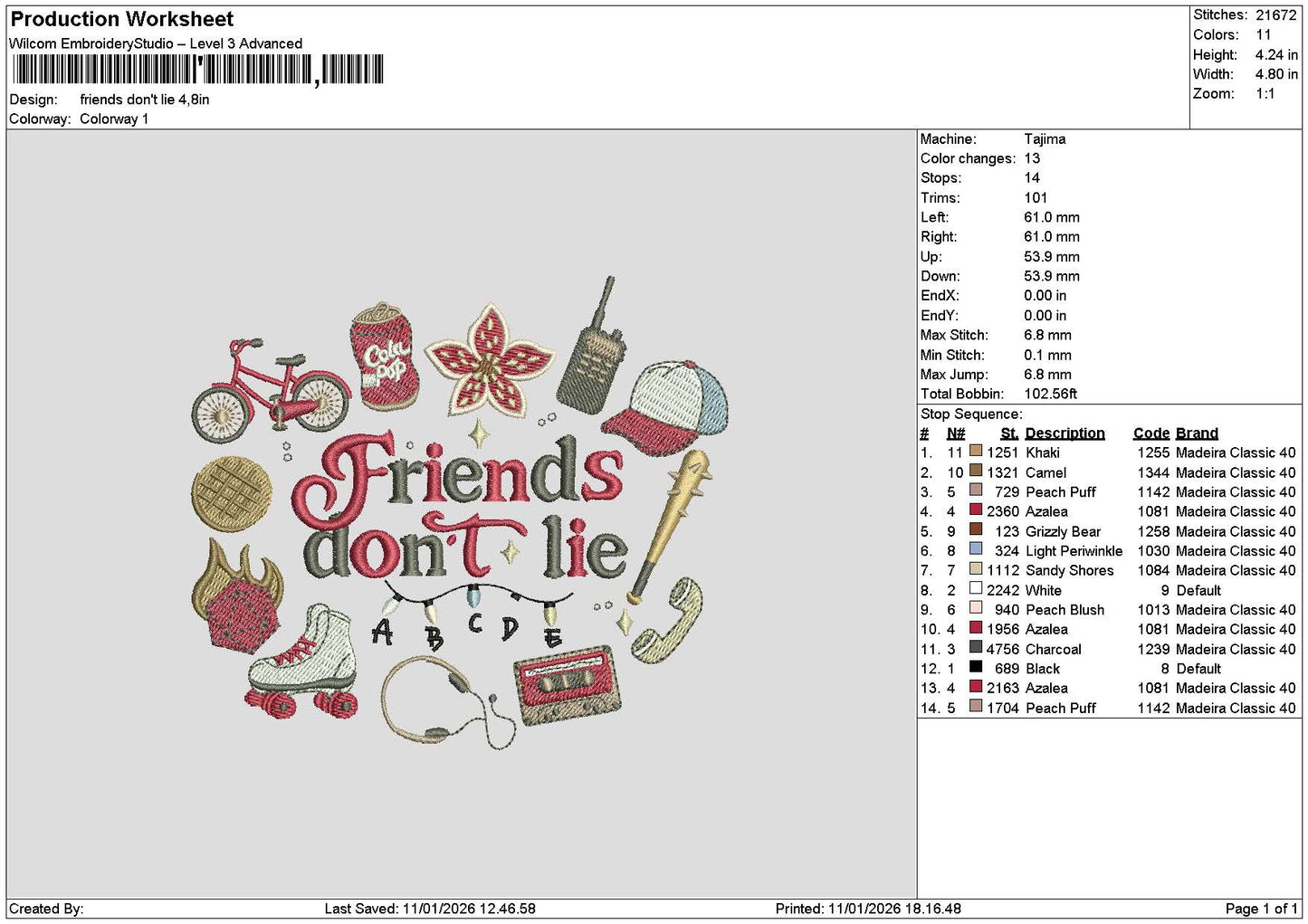Screen dimensions: 1308x924
Task: Click the 'Default' brand in White row
Action: coord(1199,590)
